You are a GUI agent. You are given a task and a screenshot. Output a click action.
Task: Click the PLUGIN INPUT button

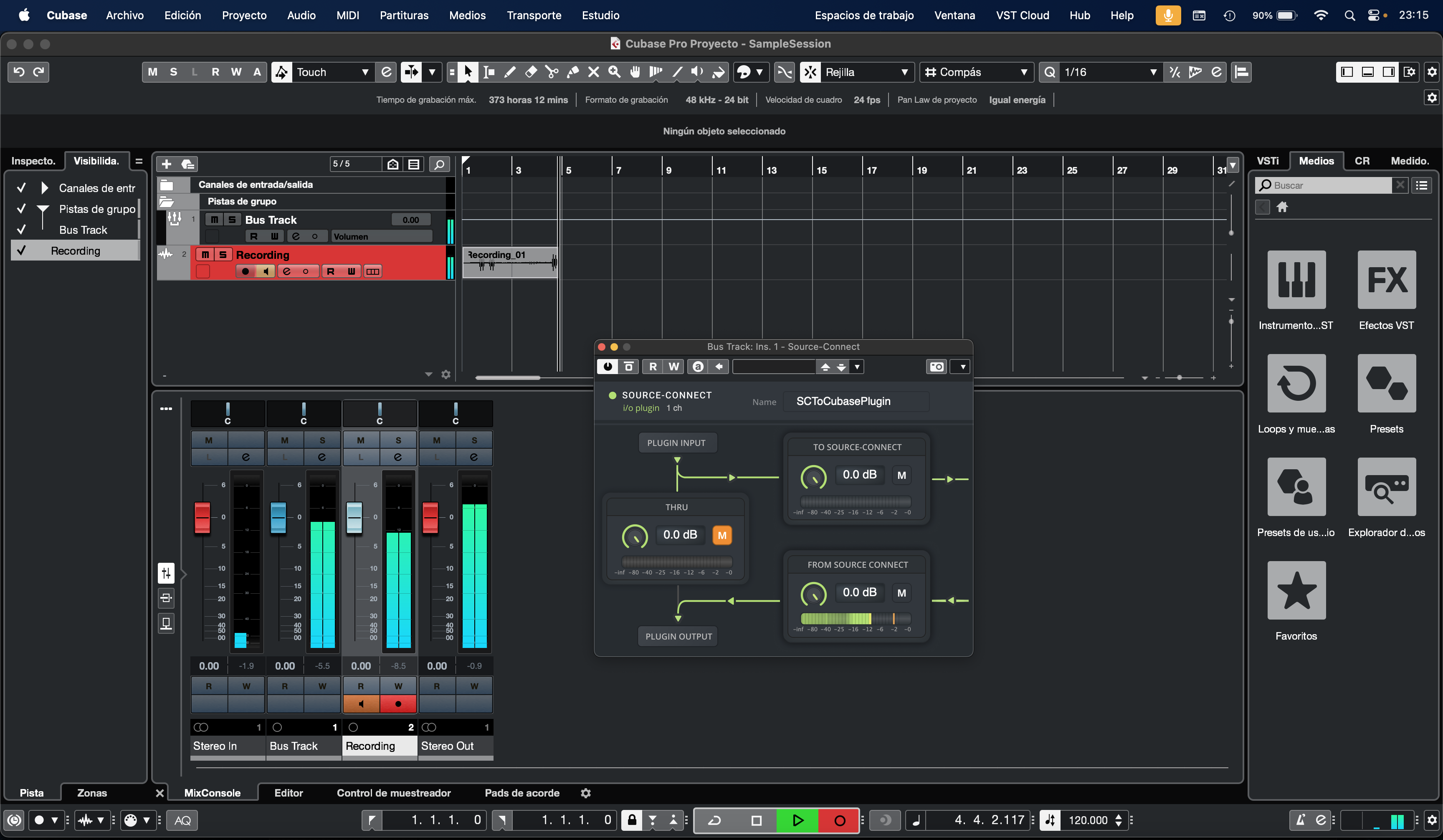(676, 443)
